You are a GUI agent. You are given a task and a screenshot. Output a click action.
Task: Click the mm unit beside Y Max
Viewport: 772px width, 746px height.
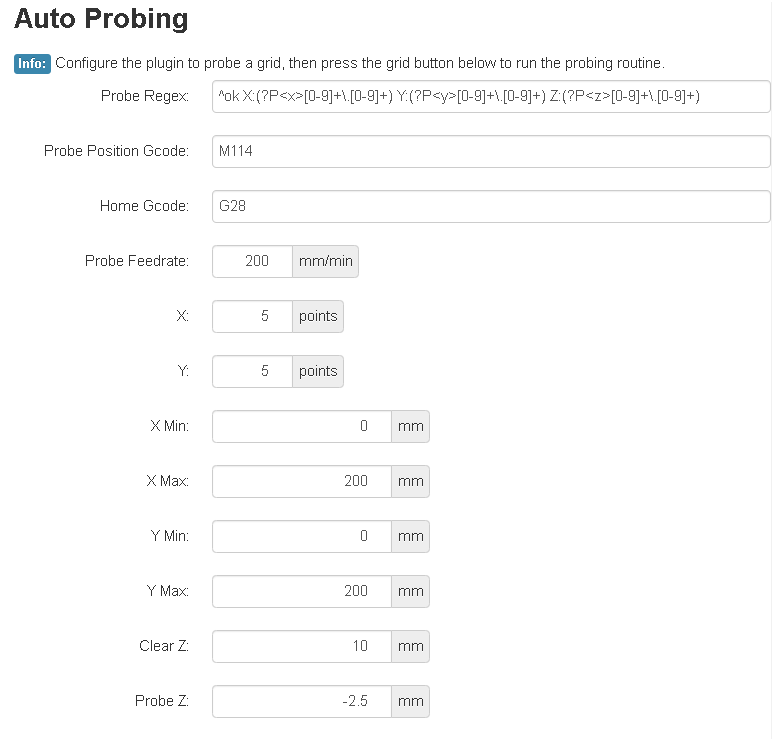410,591
